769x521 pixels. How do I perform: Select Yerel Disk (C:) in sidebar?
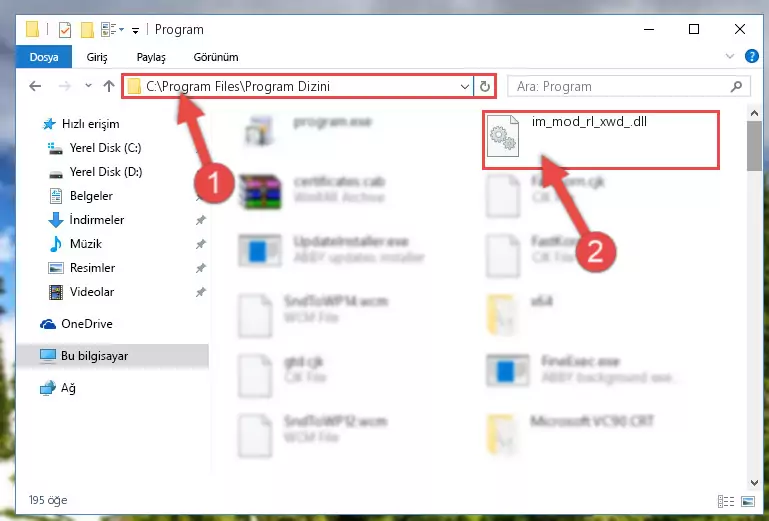click(105, 148)
